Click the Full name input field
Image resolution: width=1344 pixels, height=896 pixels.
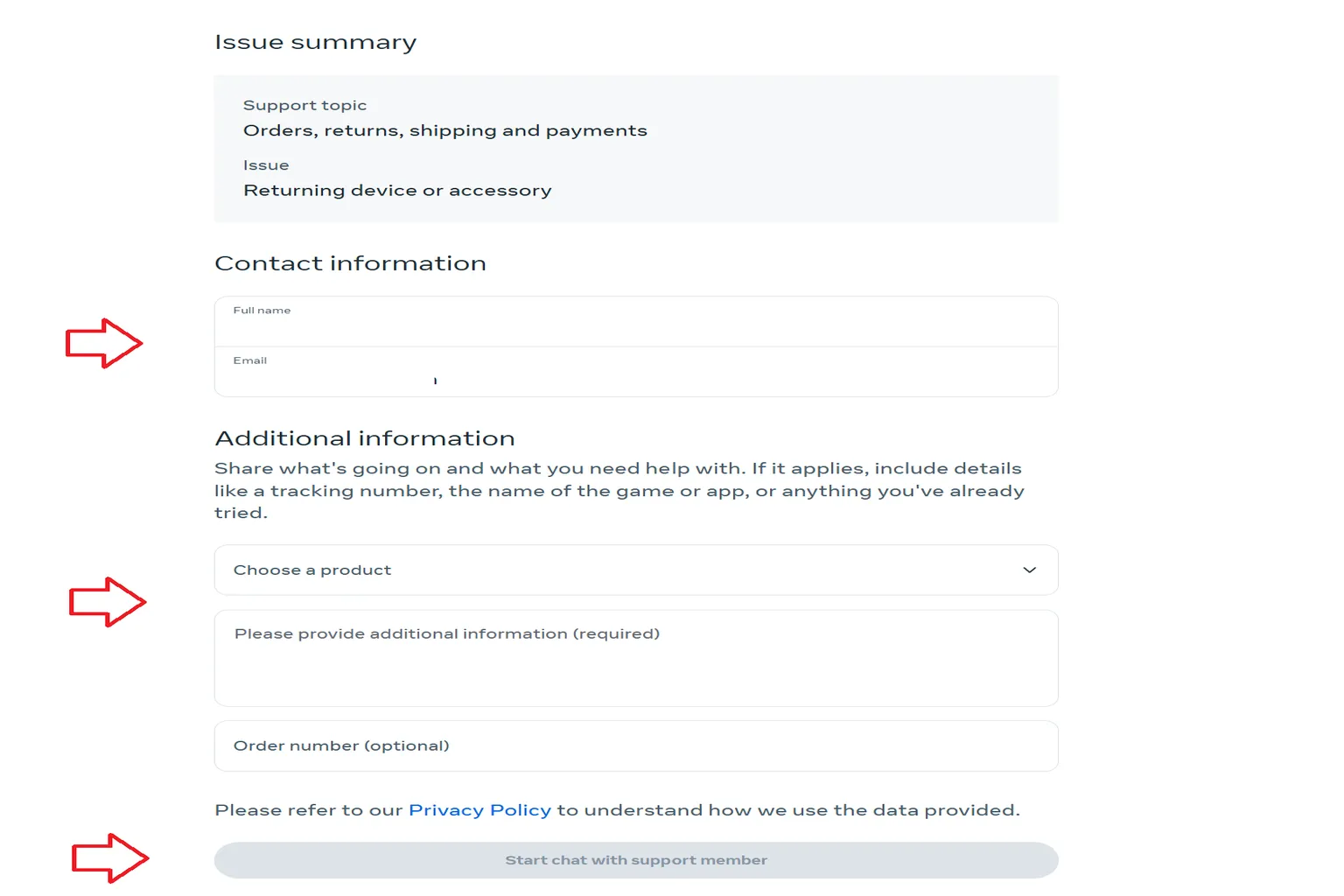636,322
